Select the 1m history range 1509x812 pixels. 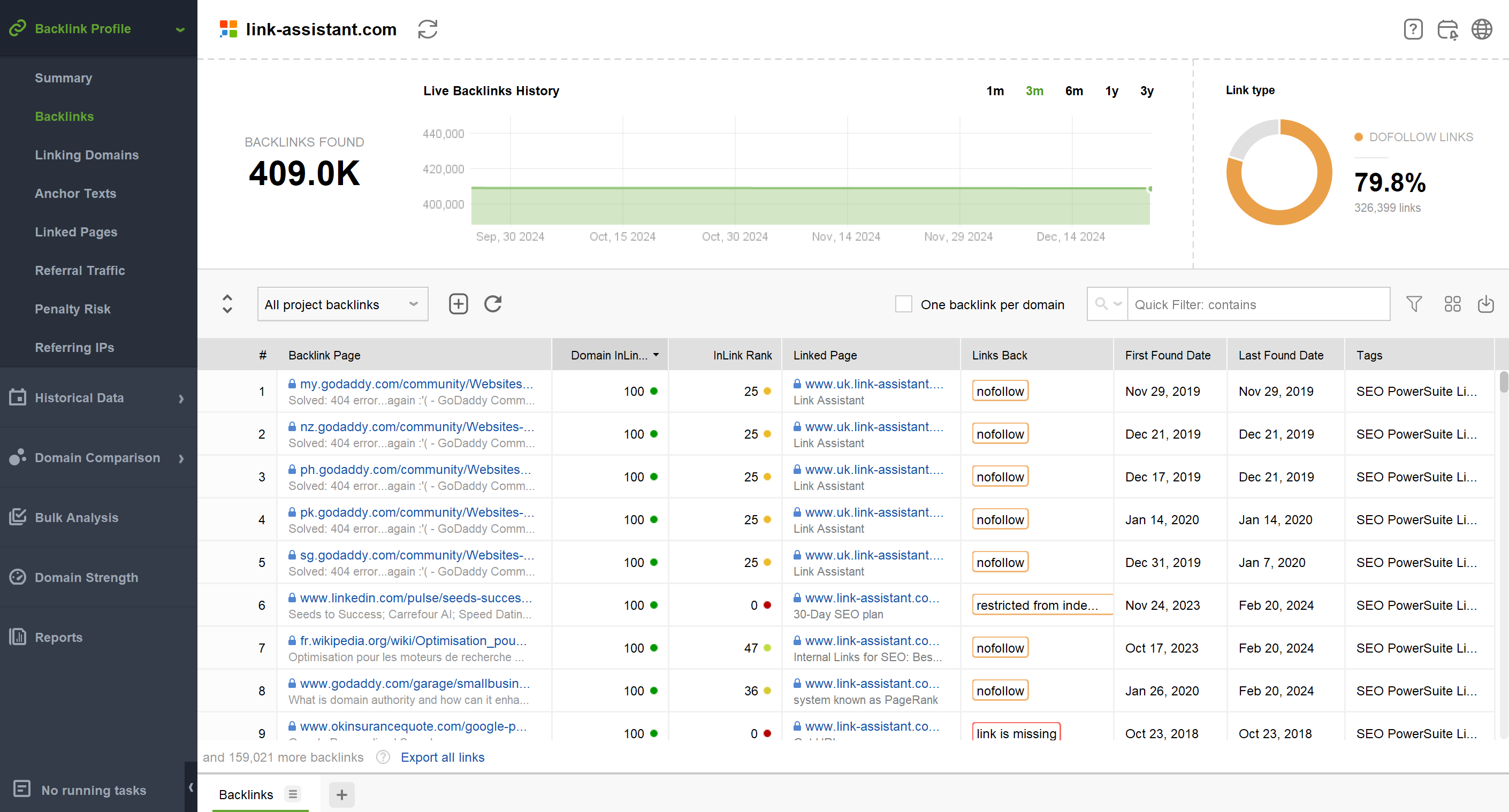[995, 91]
